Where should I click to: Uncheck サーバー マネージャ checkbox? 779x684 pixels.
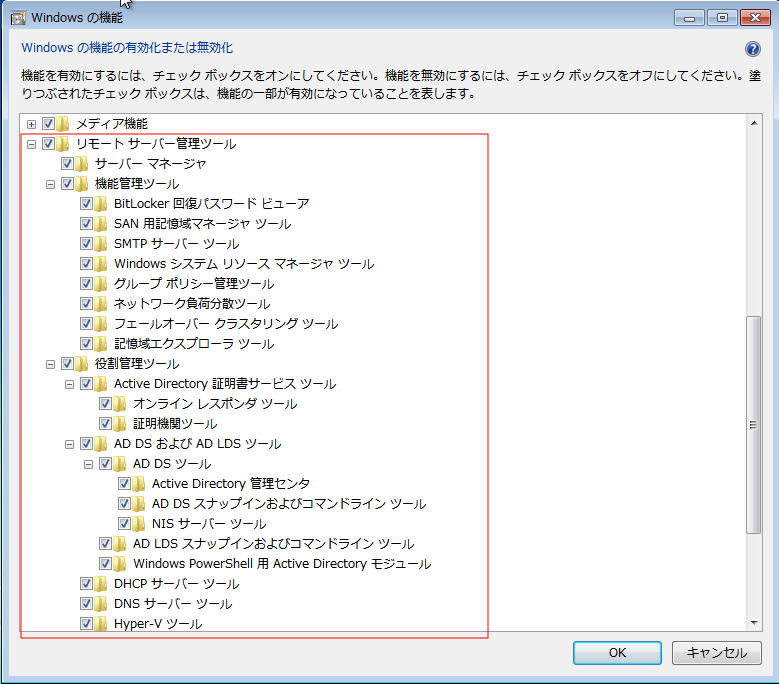point(68,163)
